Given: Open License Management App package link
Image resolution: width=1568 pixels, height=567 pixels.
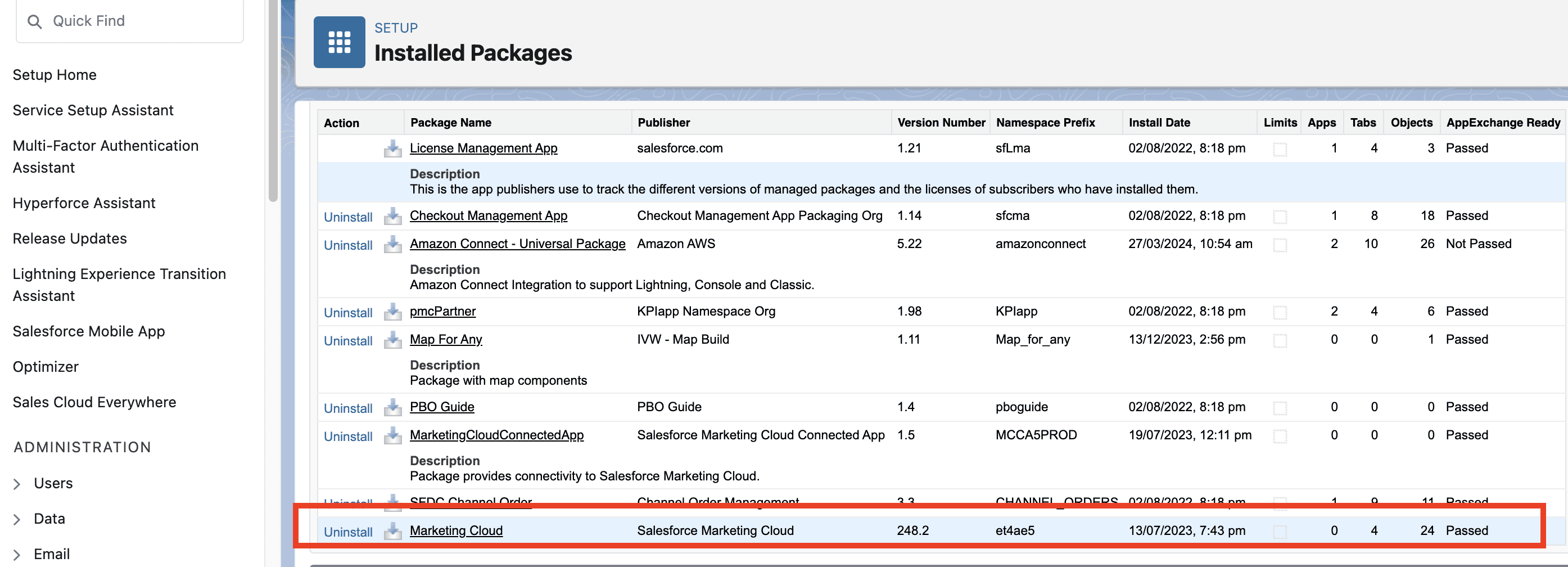Looking at the screenshot, I should click(483, 148).
